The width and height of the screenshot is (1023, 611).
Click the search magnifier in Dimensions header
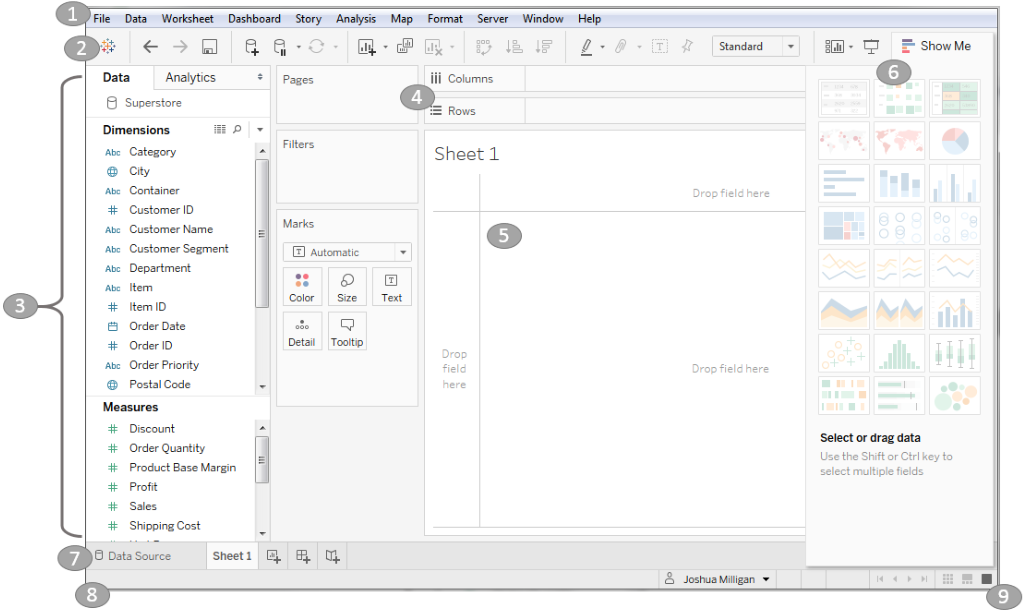pyautogui.click(x=237, y=129)
